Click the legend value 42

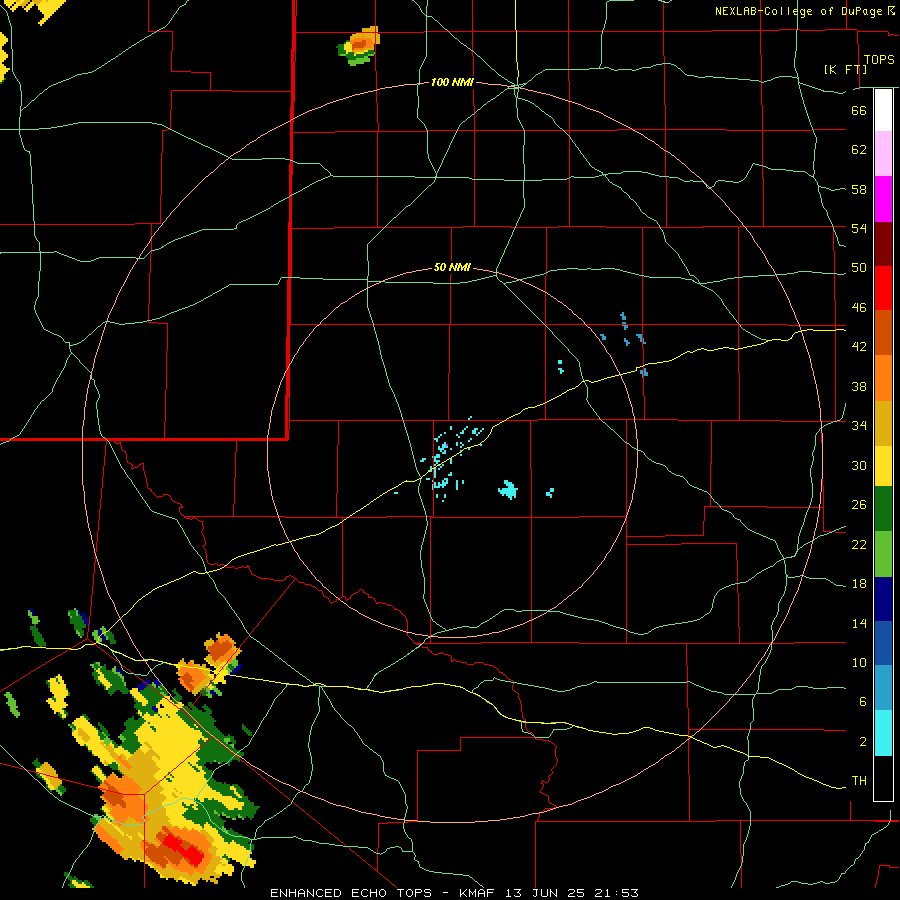pos(859,347)
